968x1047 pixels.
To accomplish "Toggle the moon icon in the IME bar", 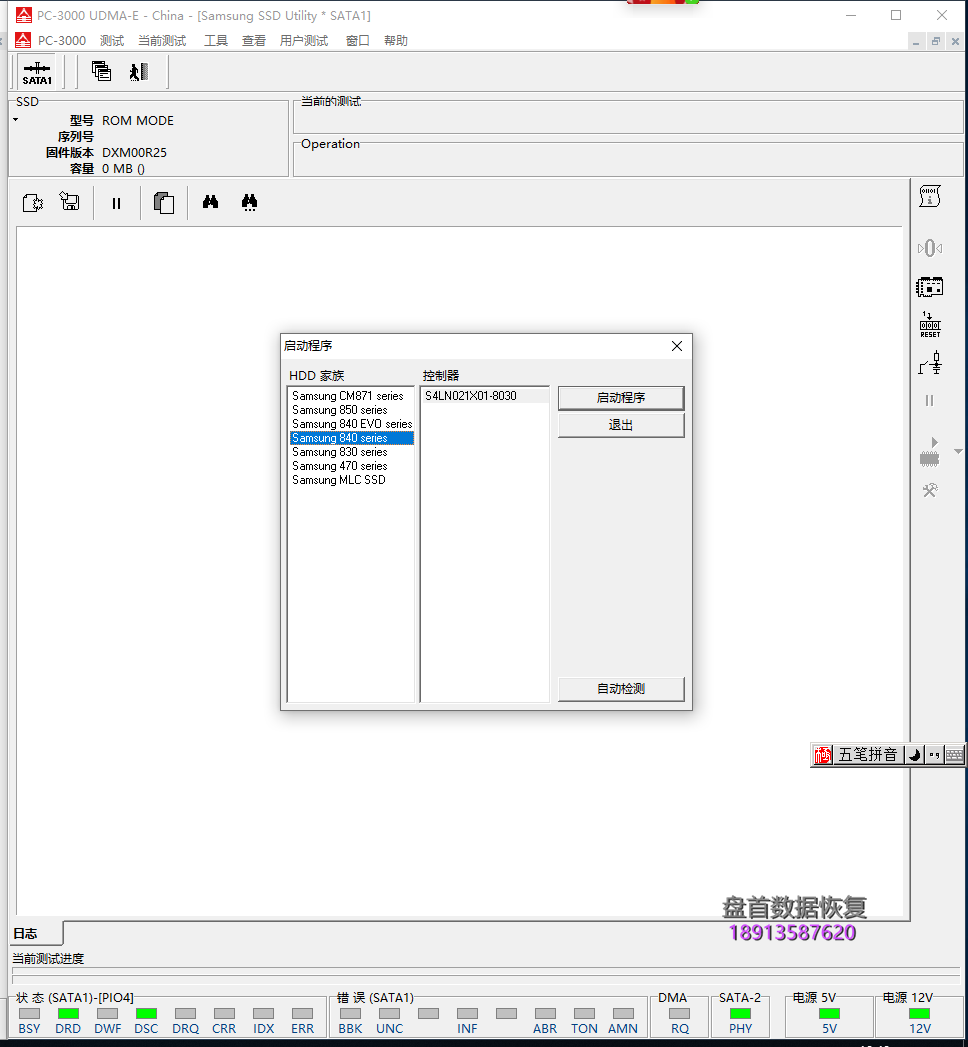I will [x=914, y=755].
